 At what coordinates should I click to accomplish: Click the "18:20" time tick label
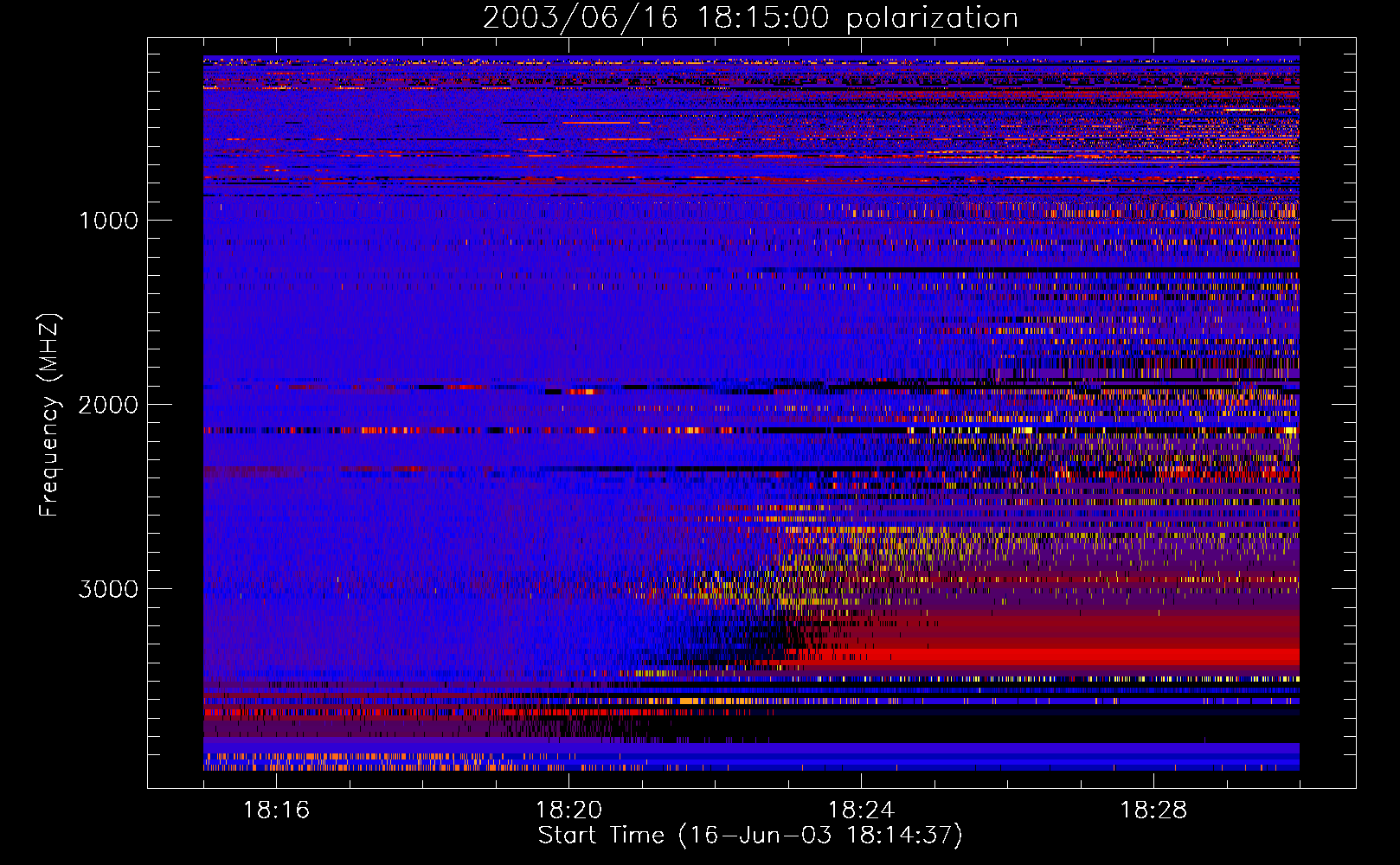(568, 811)
